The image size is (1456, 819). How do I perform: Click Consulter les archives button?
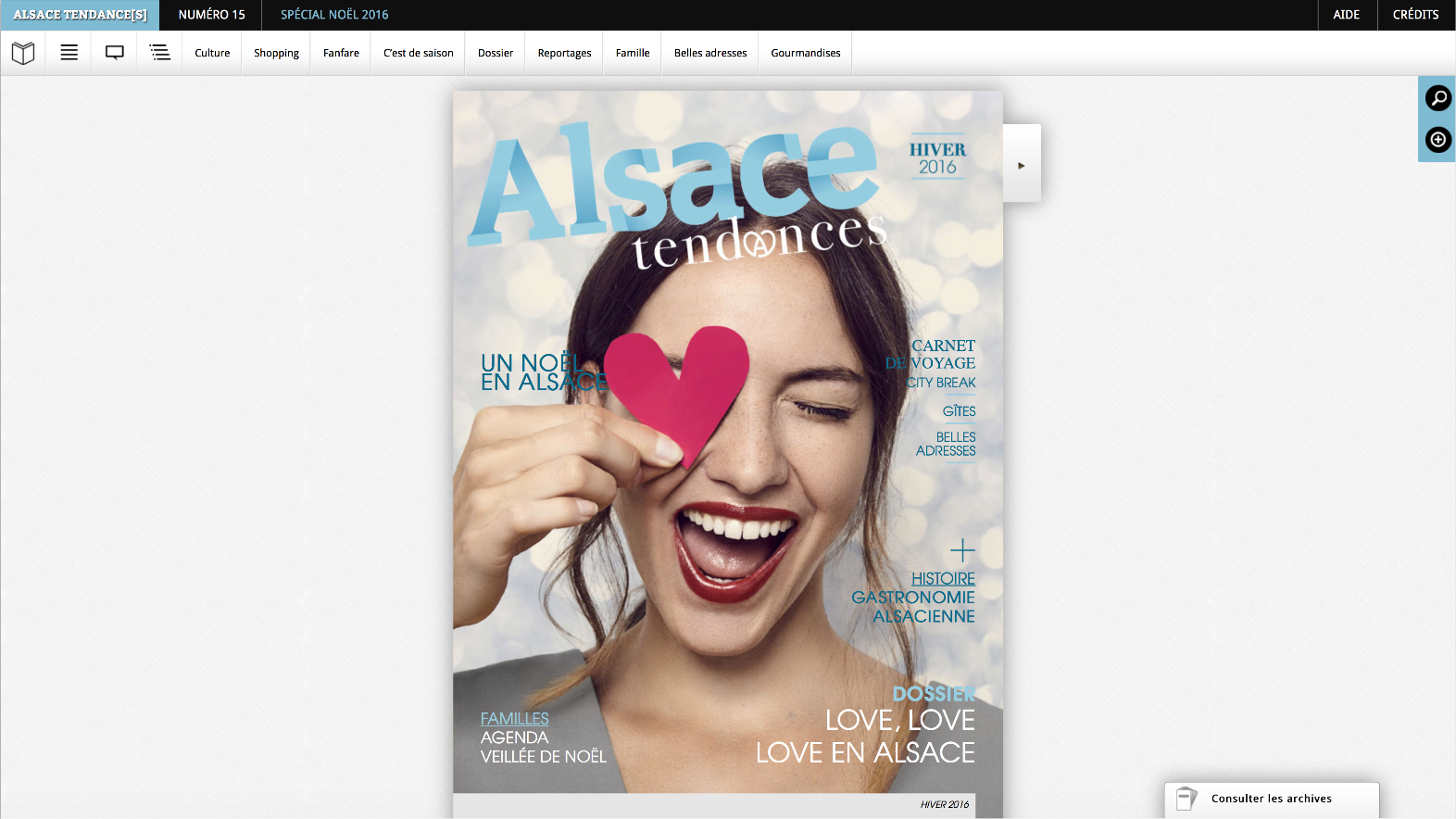1272,800
